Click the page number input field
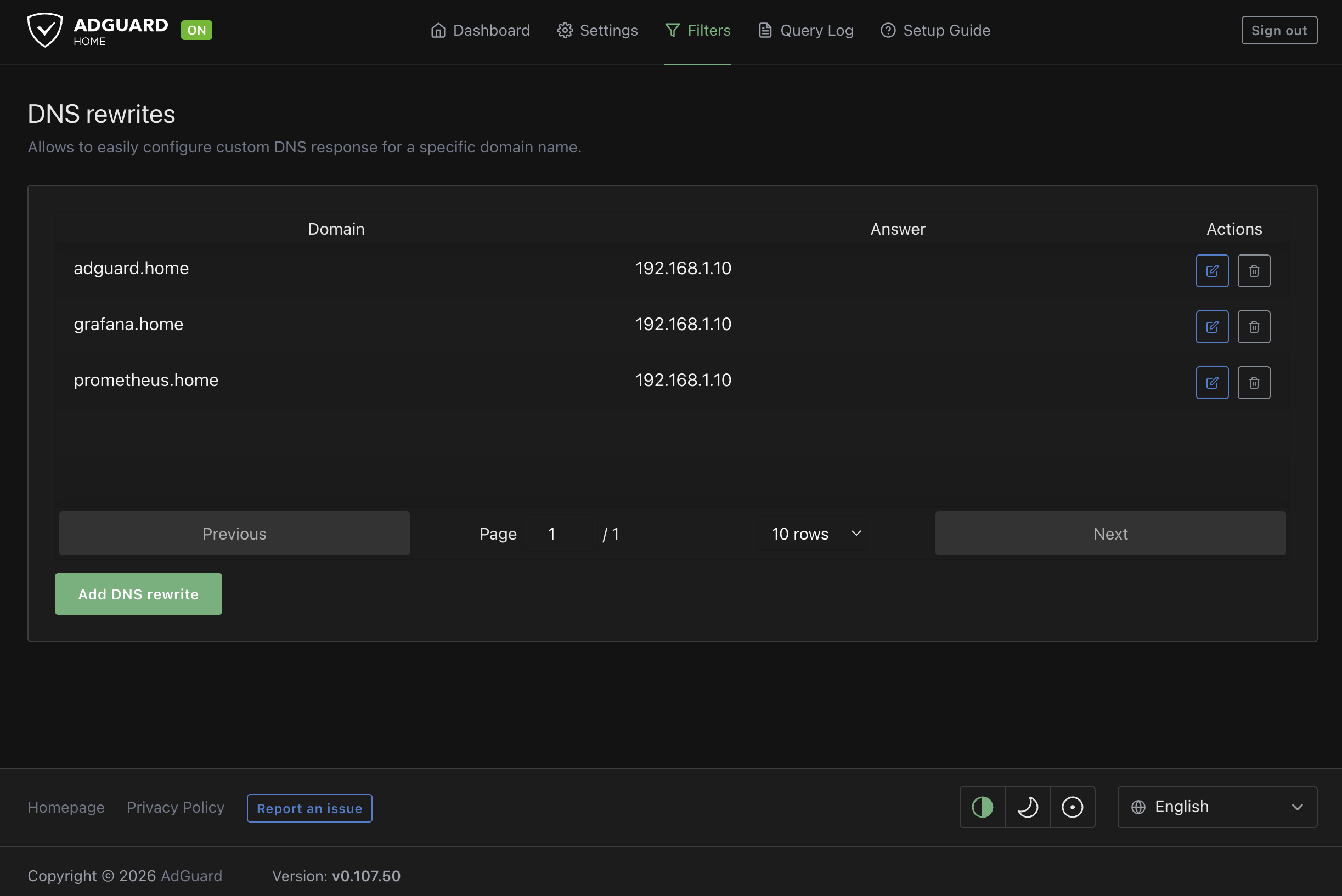Screen dimensions: 1342x896 (558, 534)
